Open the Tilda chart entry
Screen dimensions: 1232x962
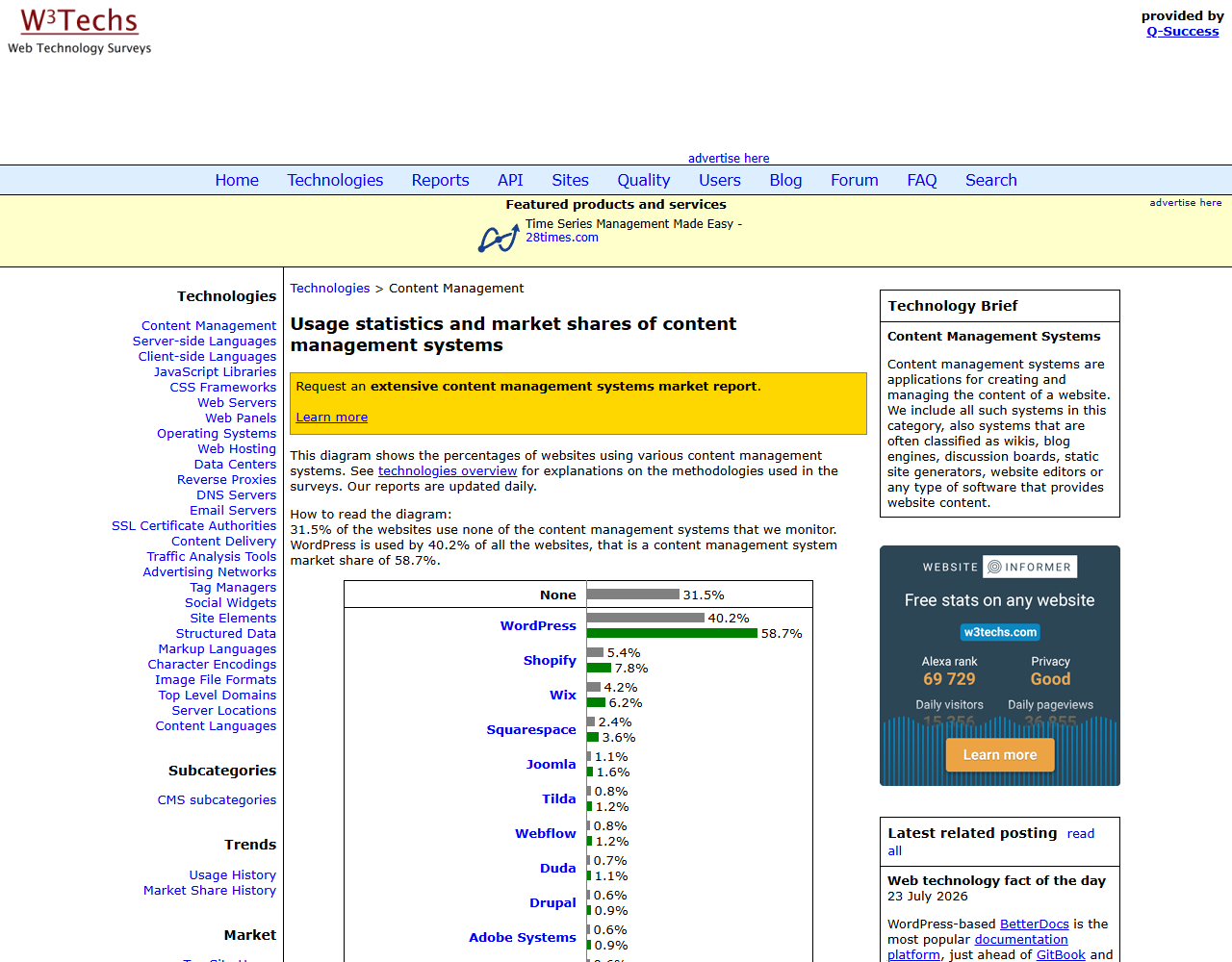(x=559, y=798)
